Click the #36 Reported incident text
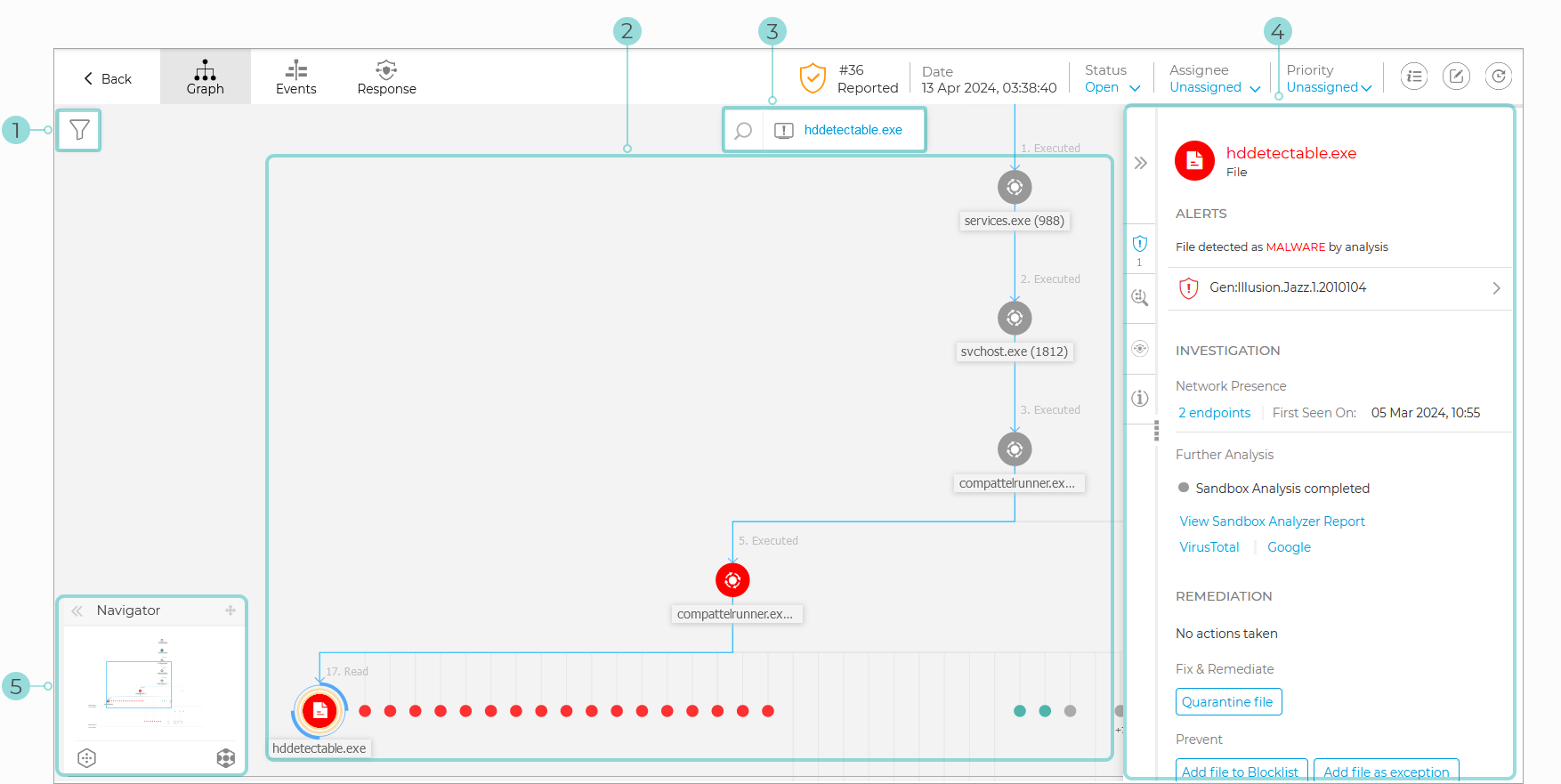The height and width of the screenshot is (784, 1561). tap(868, 78)
